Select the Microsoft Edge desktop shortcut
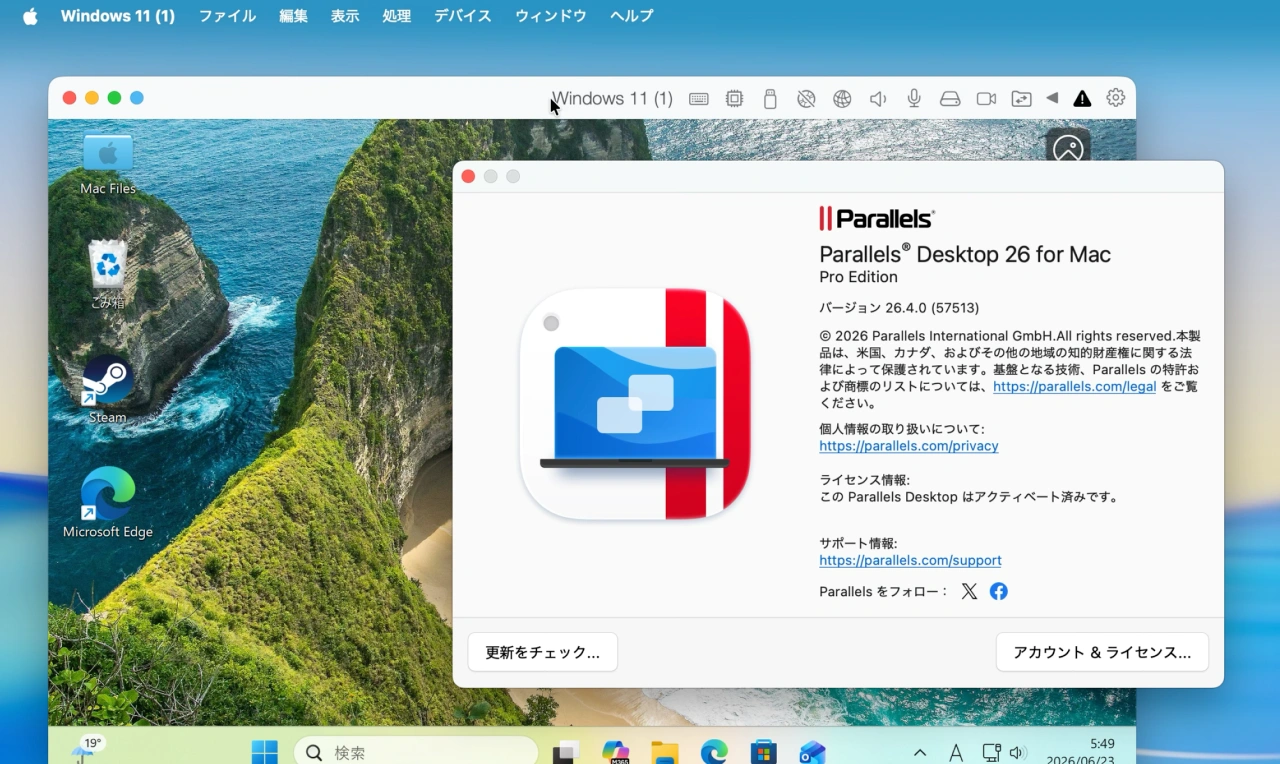This screenshot has height=764, width=1280. pyautogui.click(x=108, y=502)
